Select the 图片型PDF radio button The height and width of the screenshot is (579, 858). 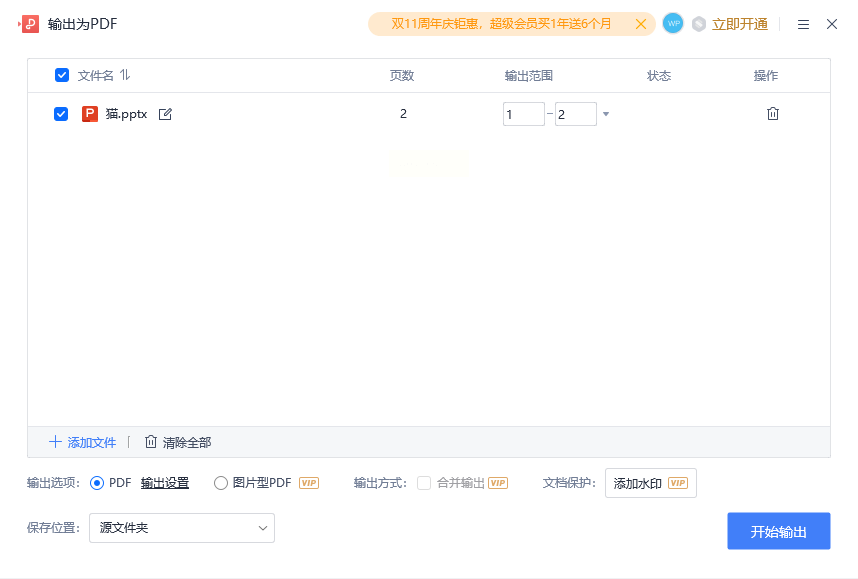click(x=221, y=483)
